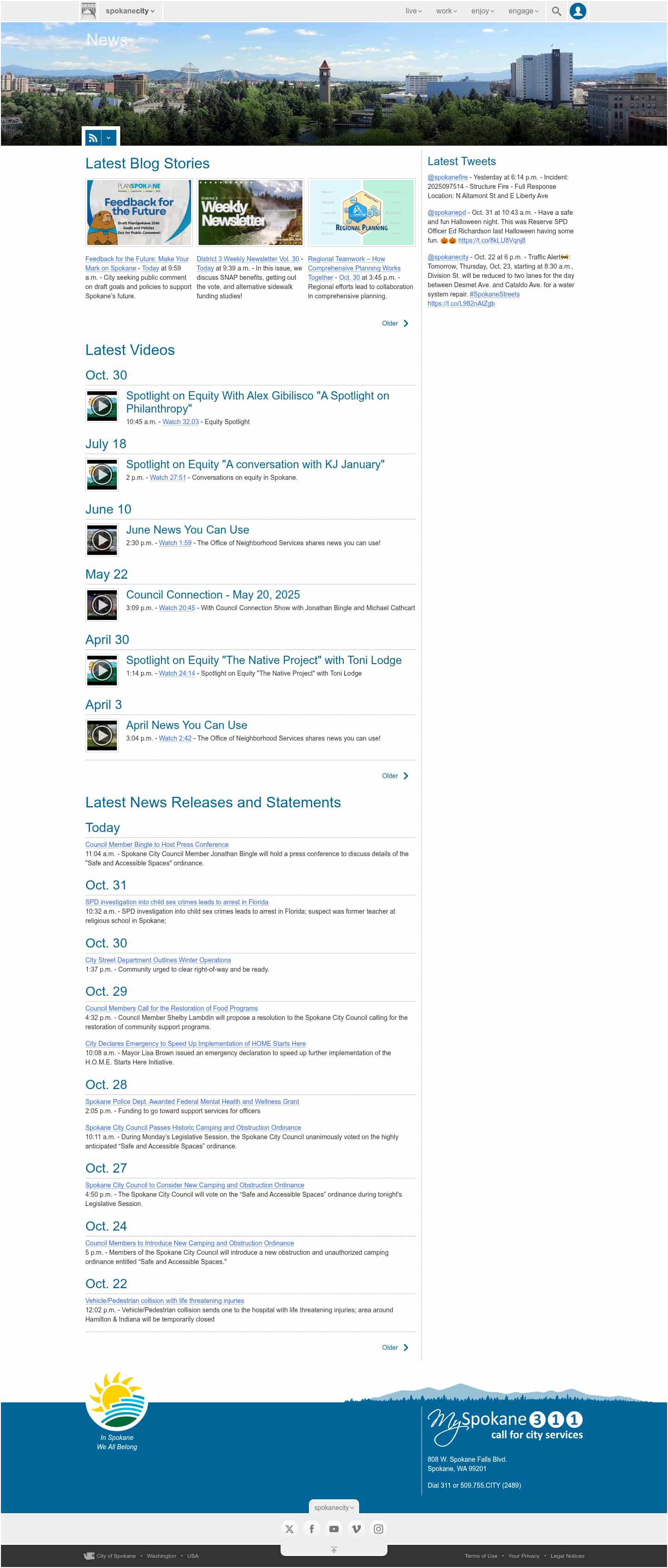668x1568 pixels.
Task: Expand the footer spokanecity dropdown
Action: (x=334, y=1508)
